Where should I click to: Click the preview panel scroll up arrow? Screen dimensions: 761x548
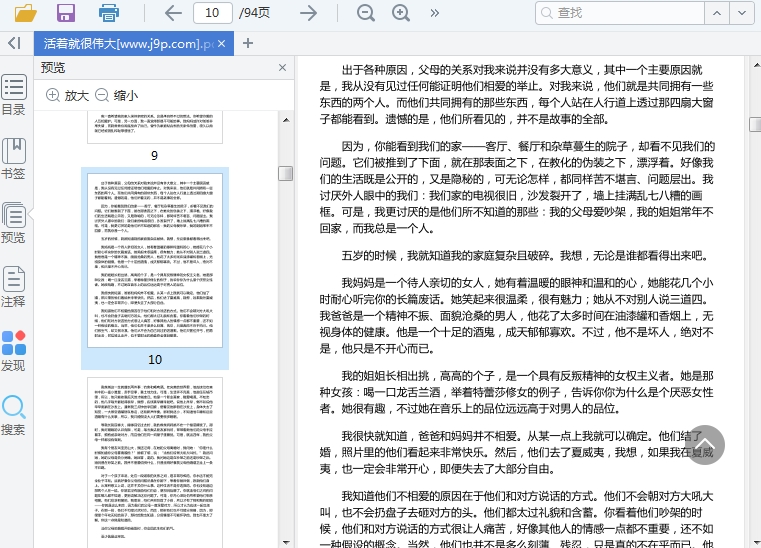tap(286, 119)
